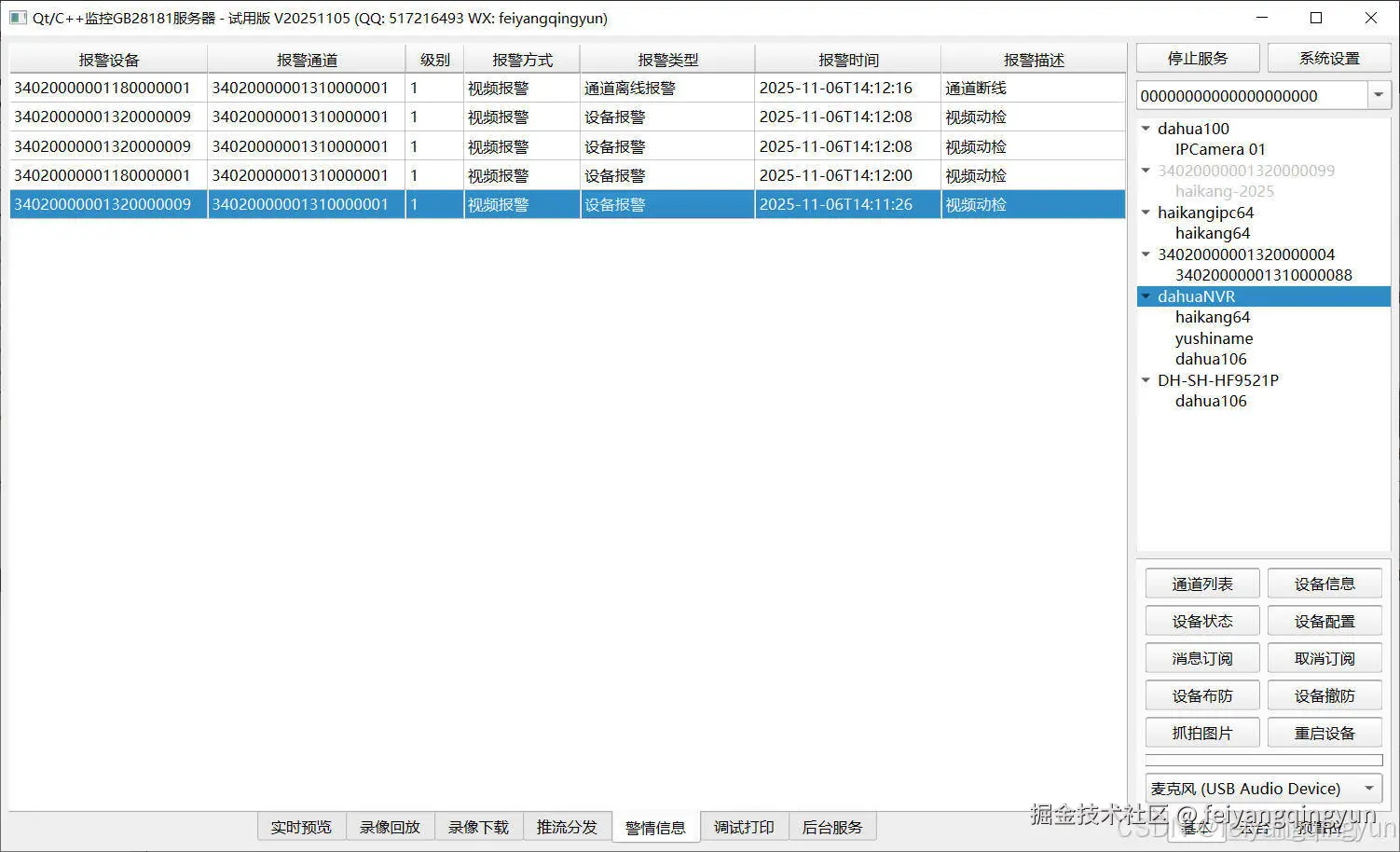This screenshot has width=1400, height=852.
Task: Collapse the dahua100 tree node
Action: click(x=1146, y=128)
